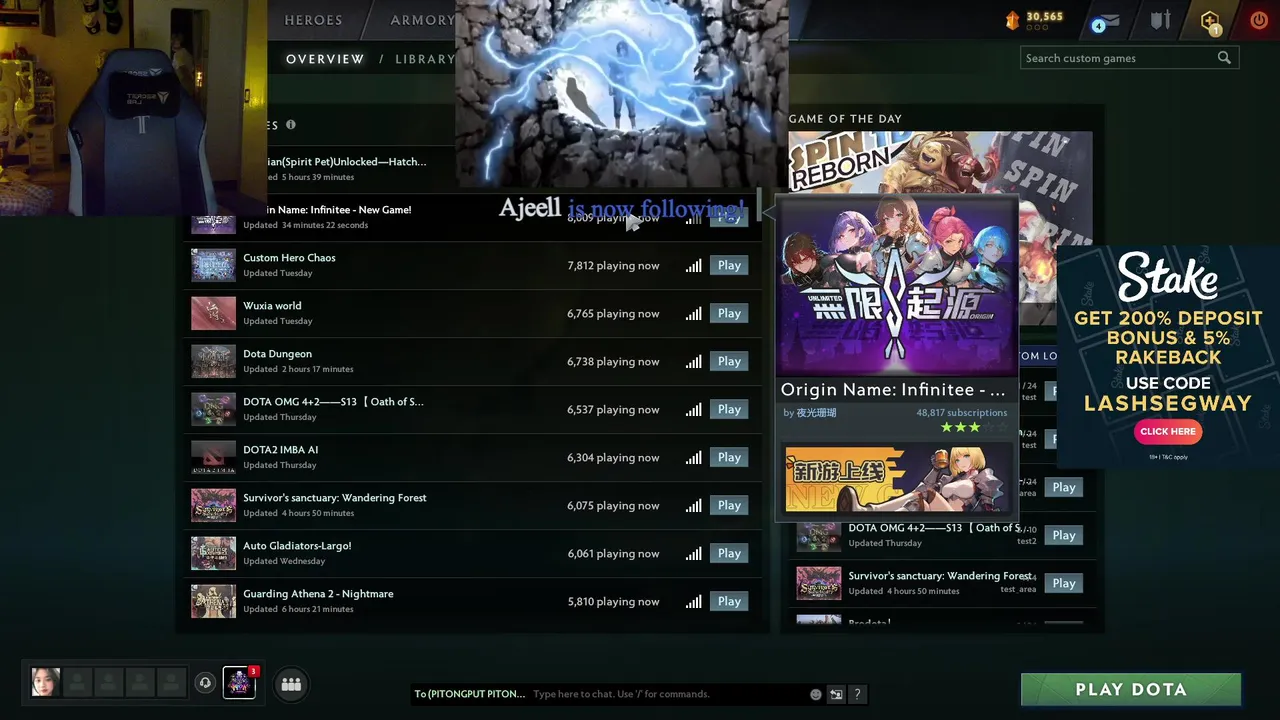Click the Stake ad CLICK HERE button
The image size is (1280, 720).
tap(1168, 432)
